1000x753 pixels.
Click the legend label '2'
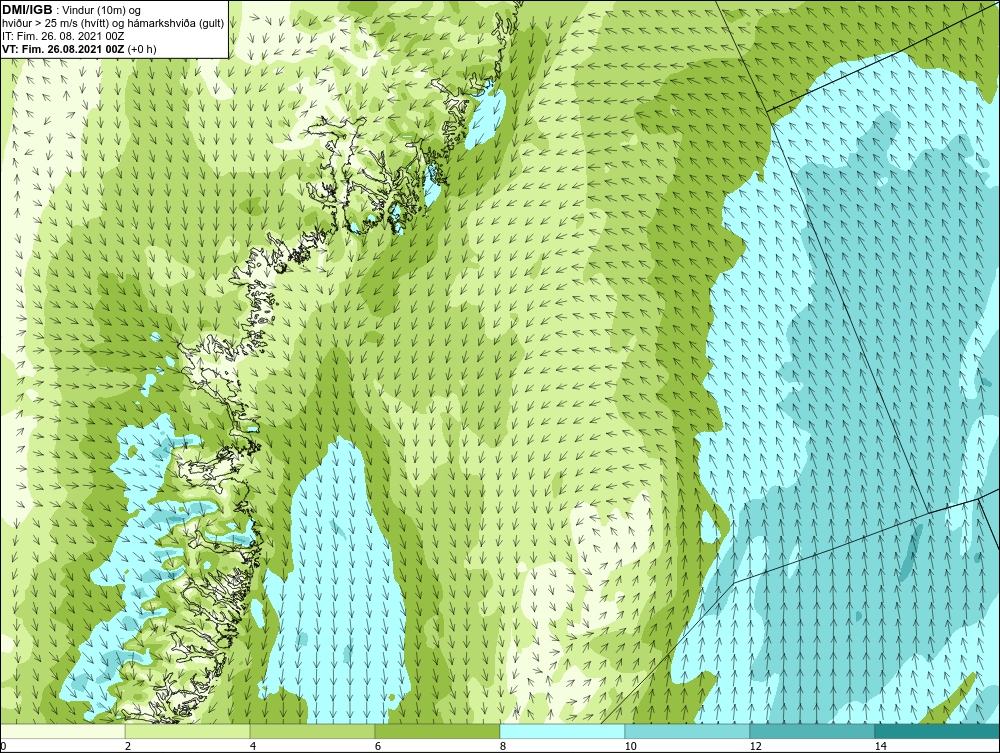(128, 746)
